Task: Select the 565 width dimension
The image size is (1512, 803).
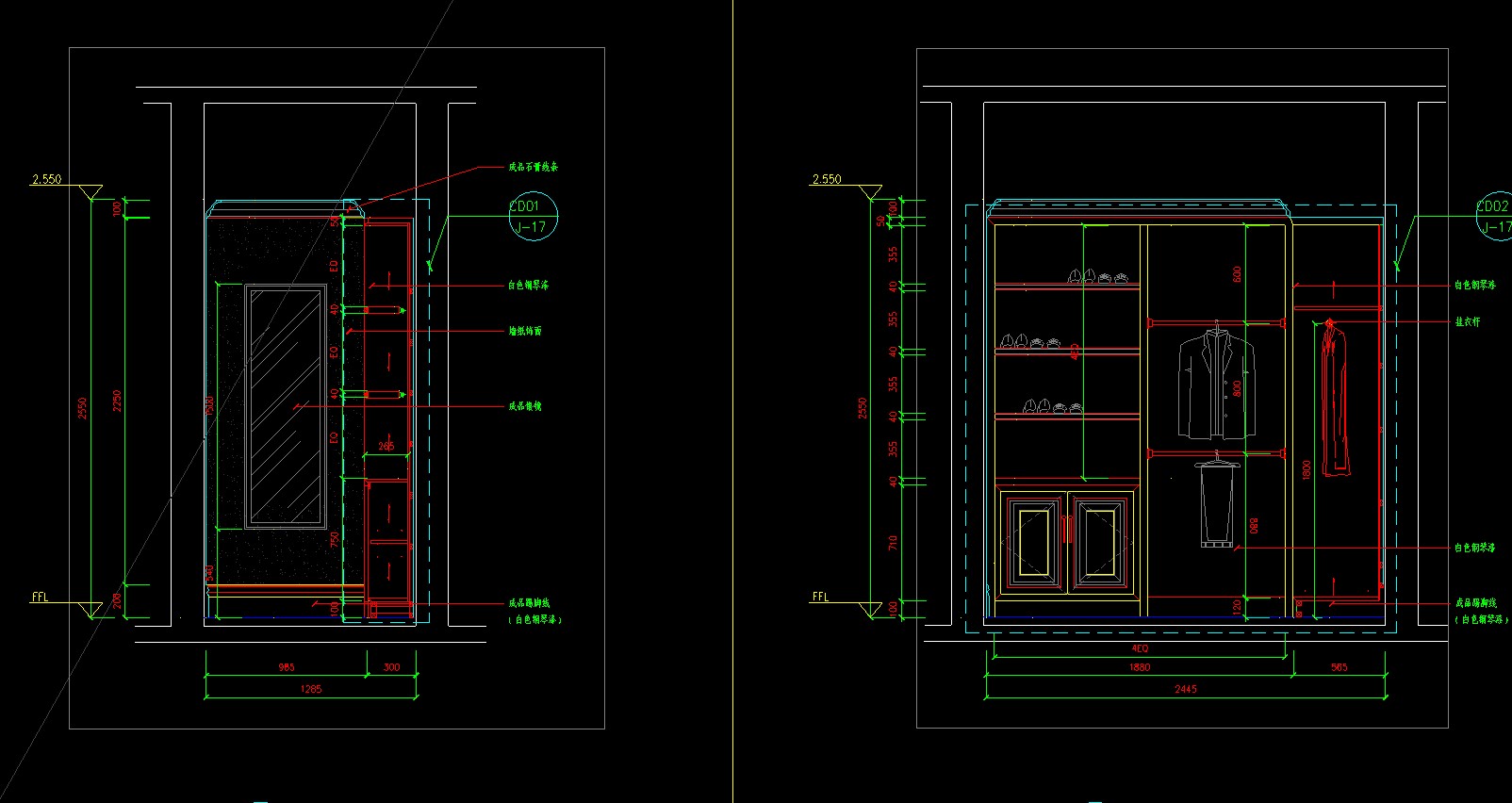Action: pos(1339,667)
